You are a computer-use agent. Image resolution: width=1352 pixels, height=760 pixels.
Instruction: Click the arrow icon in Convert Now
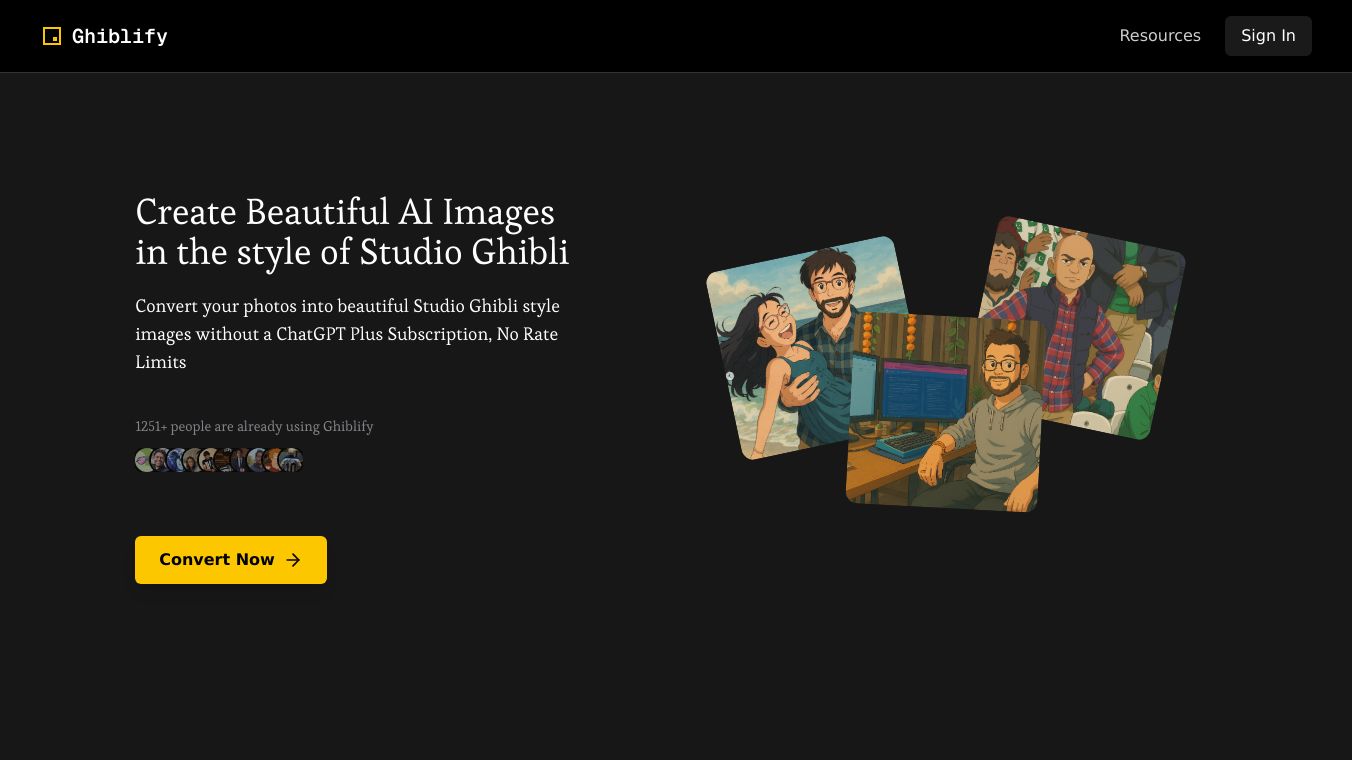[x=293, y=560]
